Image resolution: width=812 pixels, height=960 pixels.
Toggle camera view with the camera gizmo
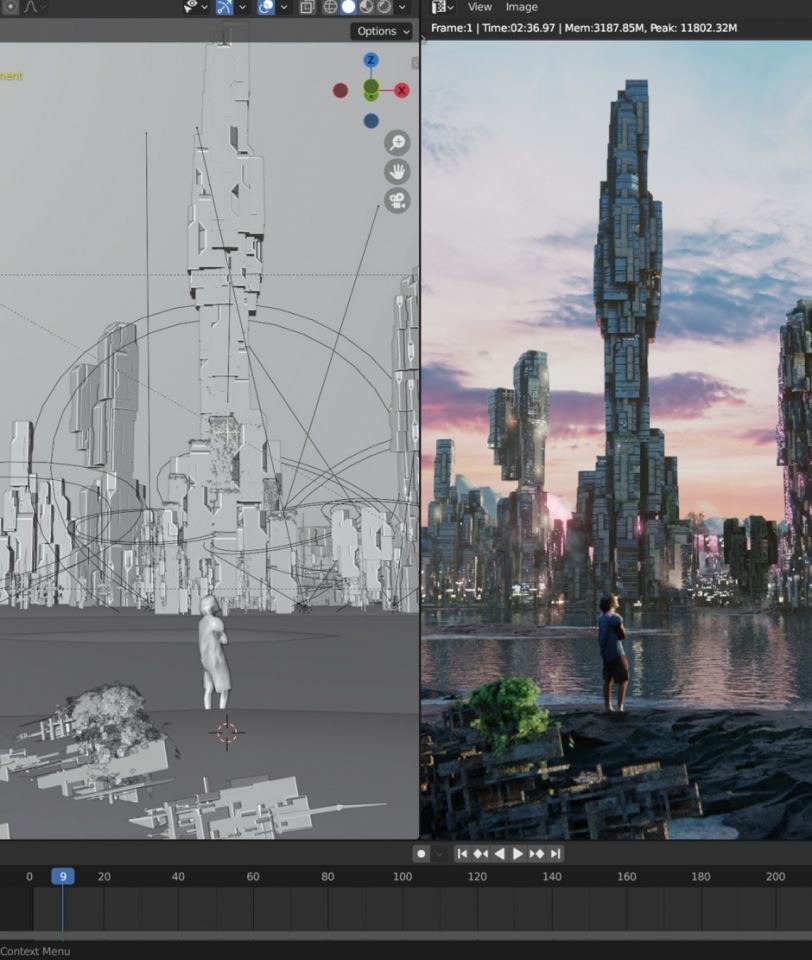tap(397, 200)
